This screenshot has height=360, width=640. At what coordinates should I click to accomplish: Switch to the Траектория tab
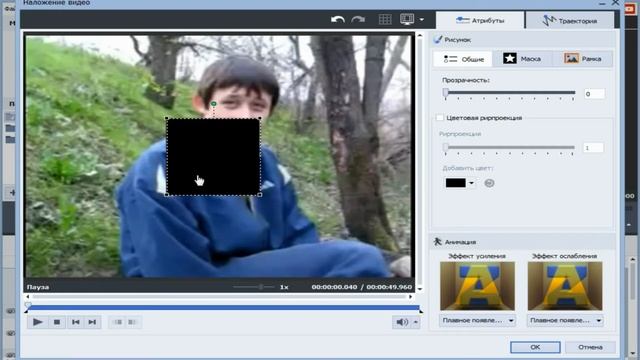coord(570,20)
